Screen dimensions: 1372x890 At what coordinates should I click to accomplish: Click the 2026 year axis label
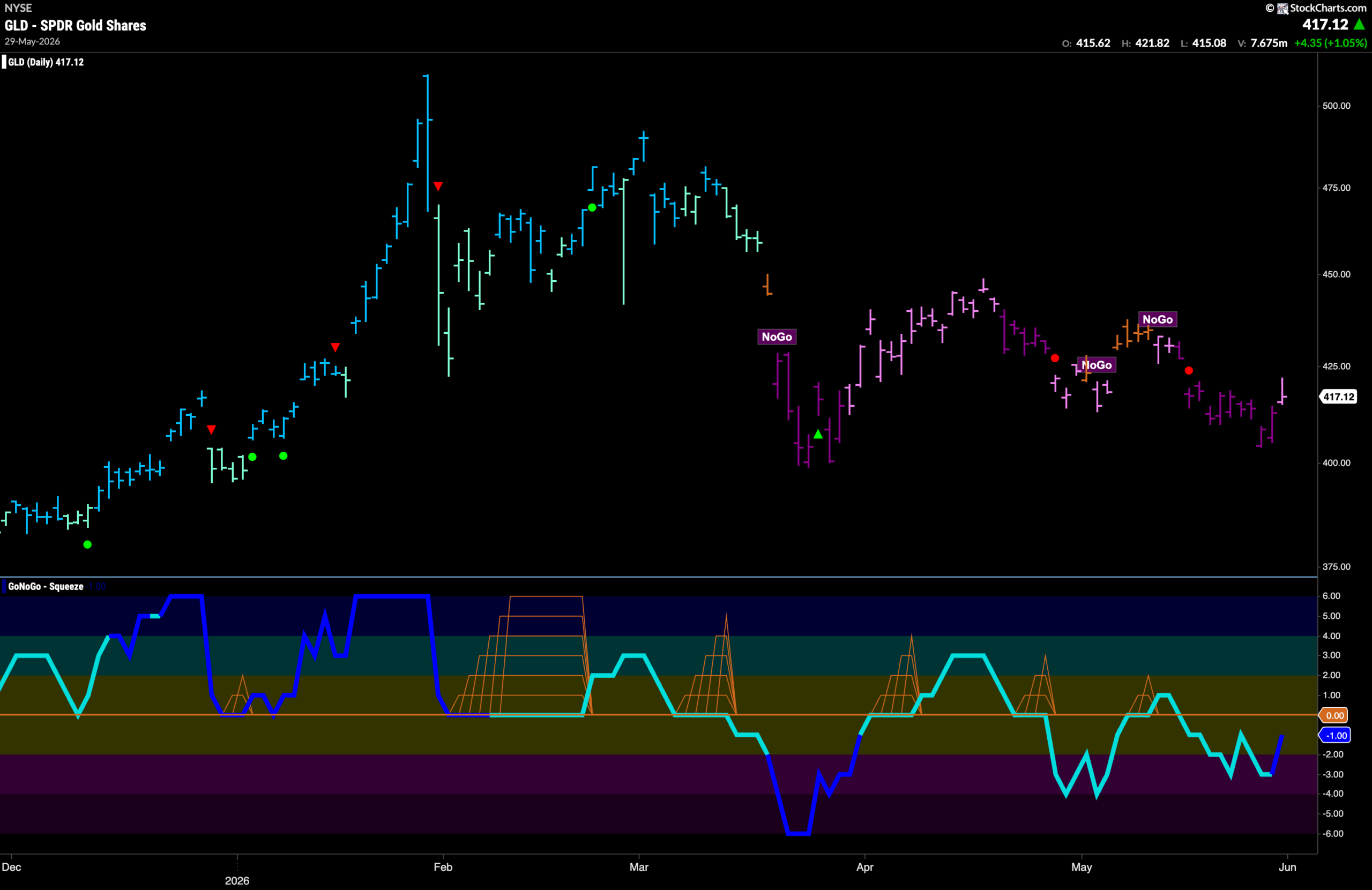[x=237, y=881]
